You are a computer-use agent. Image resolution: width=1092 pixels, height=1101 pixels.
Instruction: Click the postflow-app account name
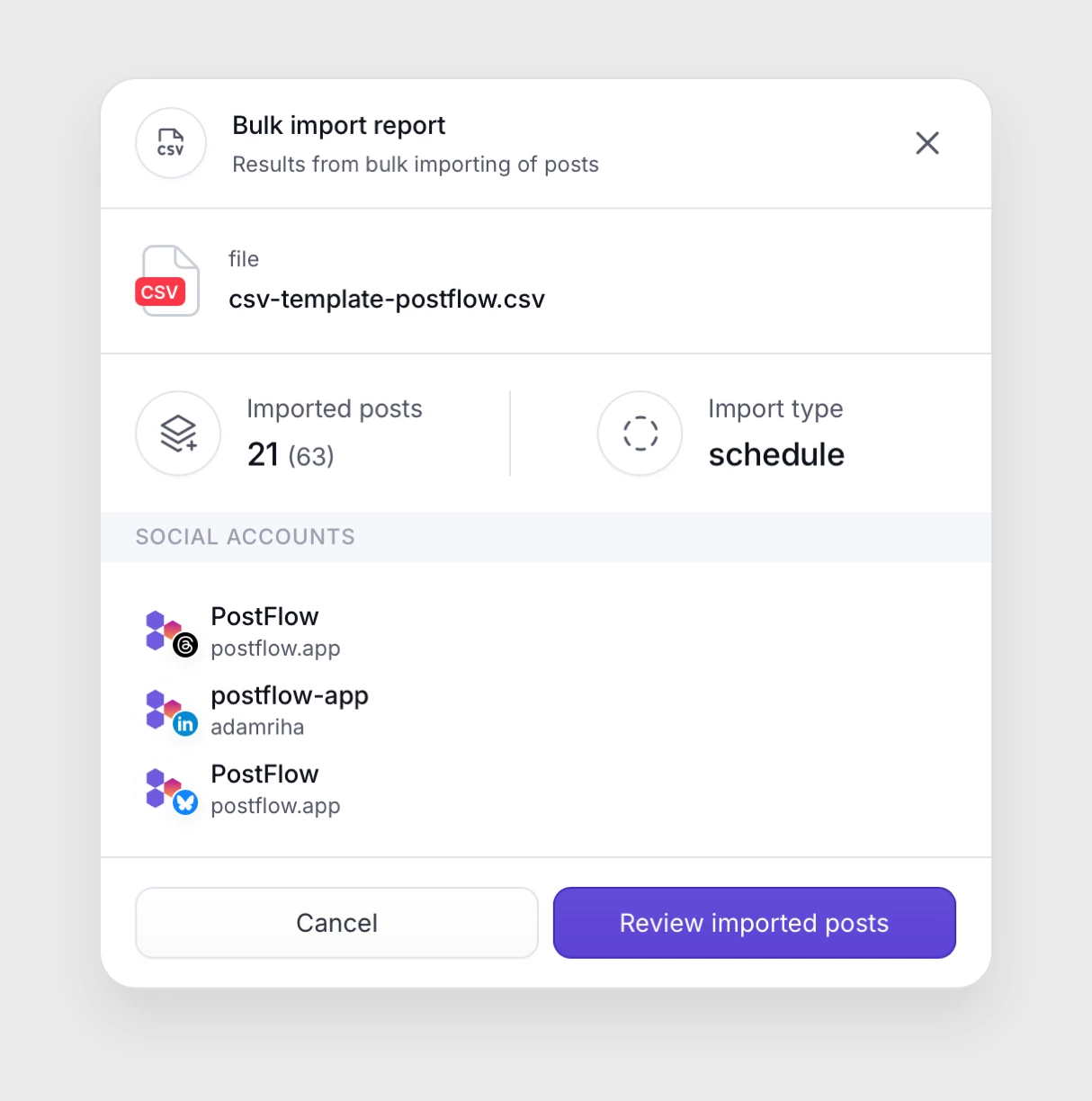[x=290, y=696]
